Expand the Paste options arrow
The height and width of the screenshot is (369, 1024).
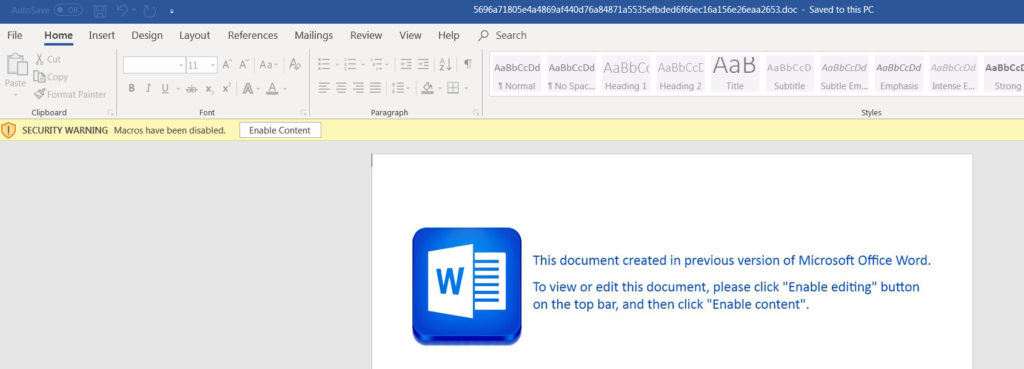[15, 95]
